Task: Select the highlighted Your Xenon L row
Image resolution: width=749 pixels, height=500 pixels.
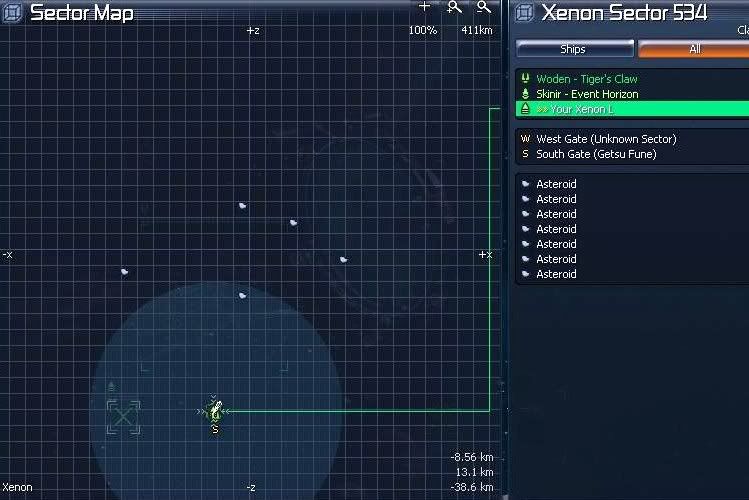Action: [x=632, y=109]
